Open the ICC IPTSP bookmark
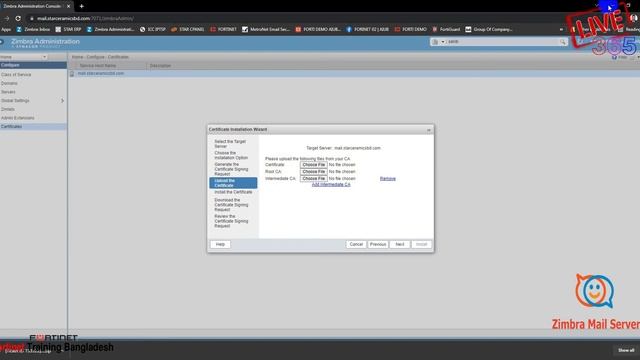The width and height of the screenshot is (640, 360). 153,29
